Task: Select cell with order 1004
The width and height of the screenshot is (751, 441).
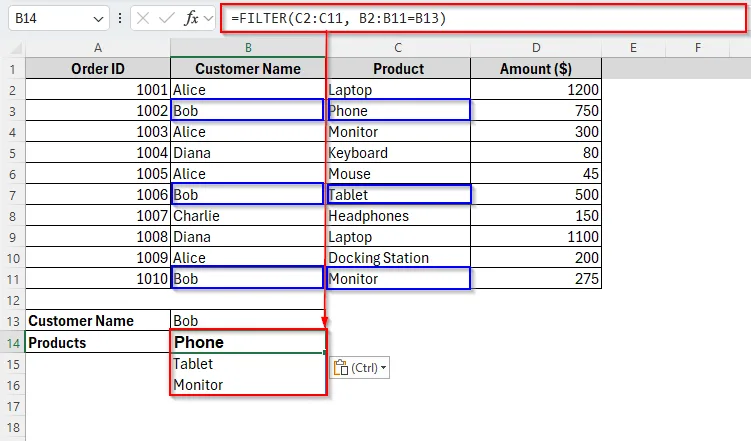Action: [98, 153]
